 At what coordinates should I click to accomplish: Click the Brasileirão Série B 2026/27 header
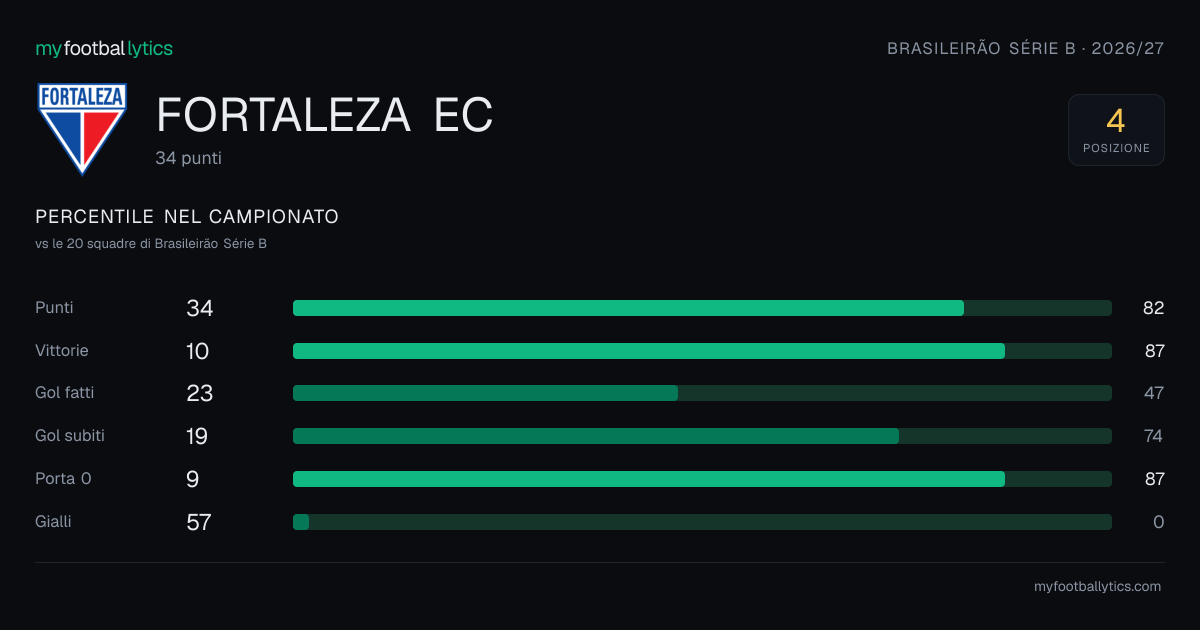point(1026,48)
